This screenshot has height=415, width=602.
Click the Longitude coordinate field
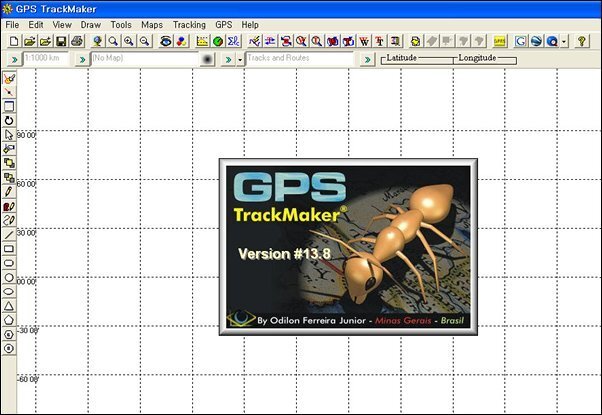coord(485,60)
